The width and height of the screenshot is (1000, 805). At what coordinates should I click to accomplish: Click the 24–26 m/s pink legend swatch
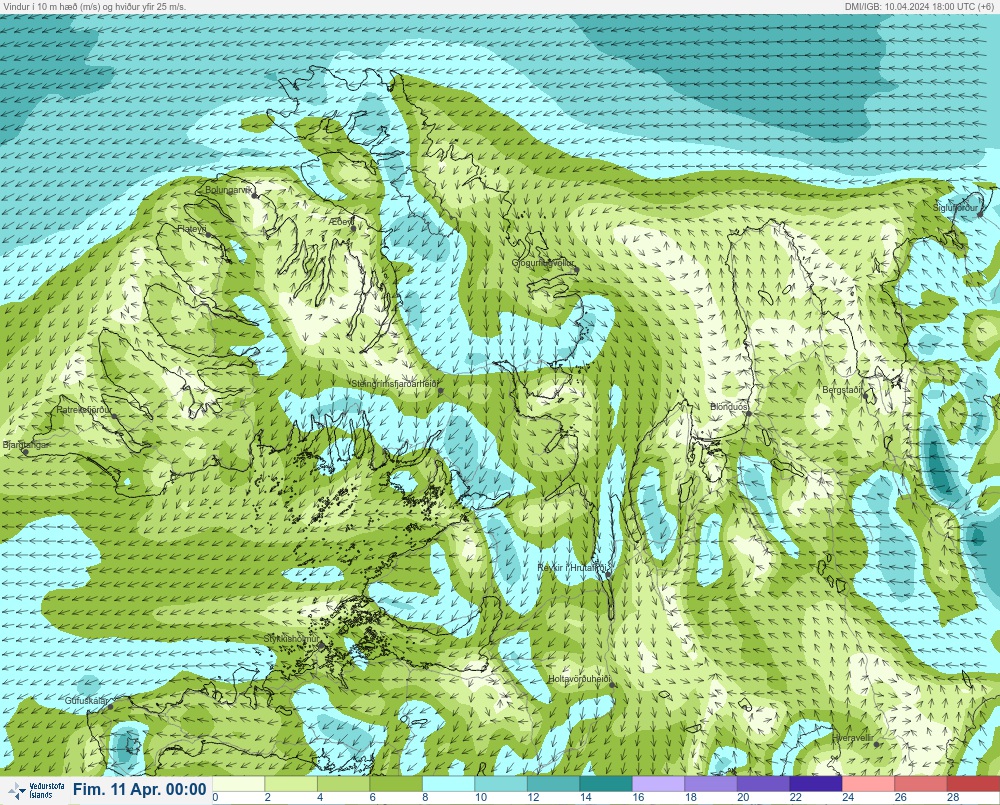tap(869, 783)
